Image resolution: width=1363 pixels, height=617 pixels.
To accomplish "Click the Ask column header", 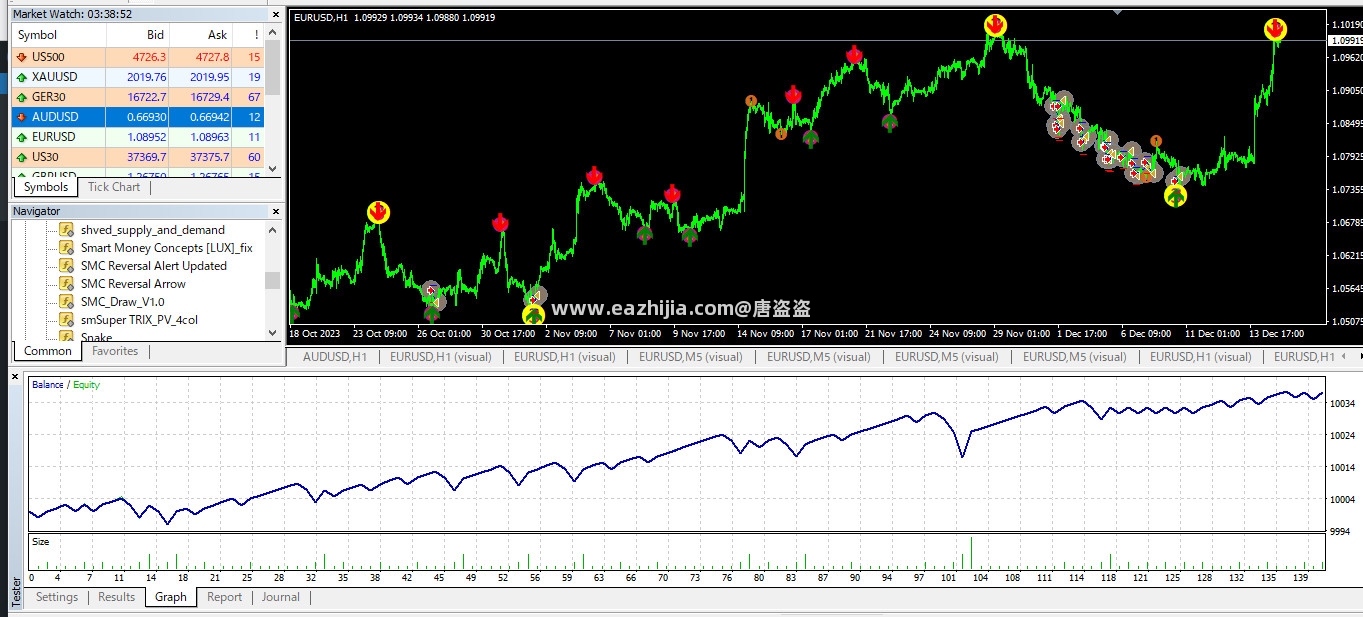I will (x=200, y=35).
